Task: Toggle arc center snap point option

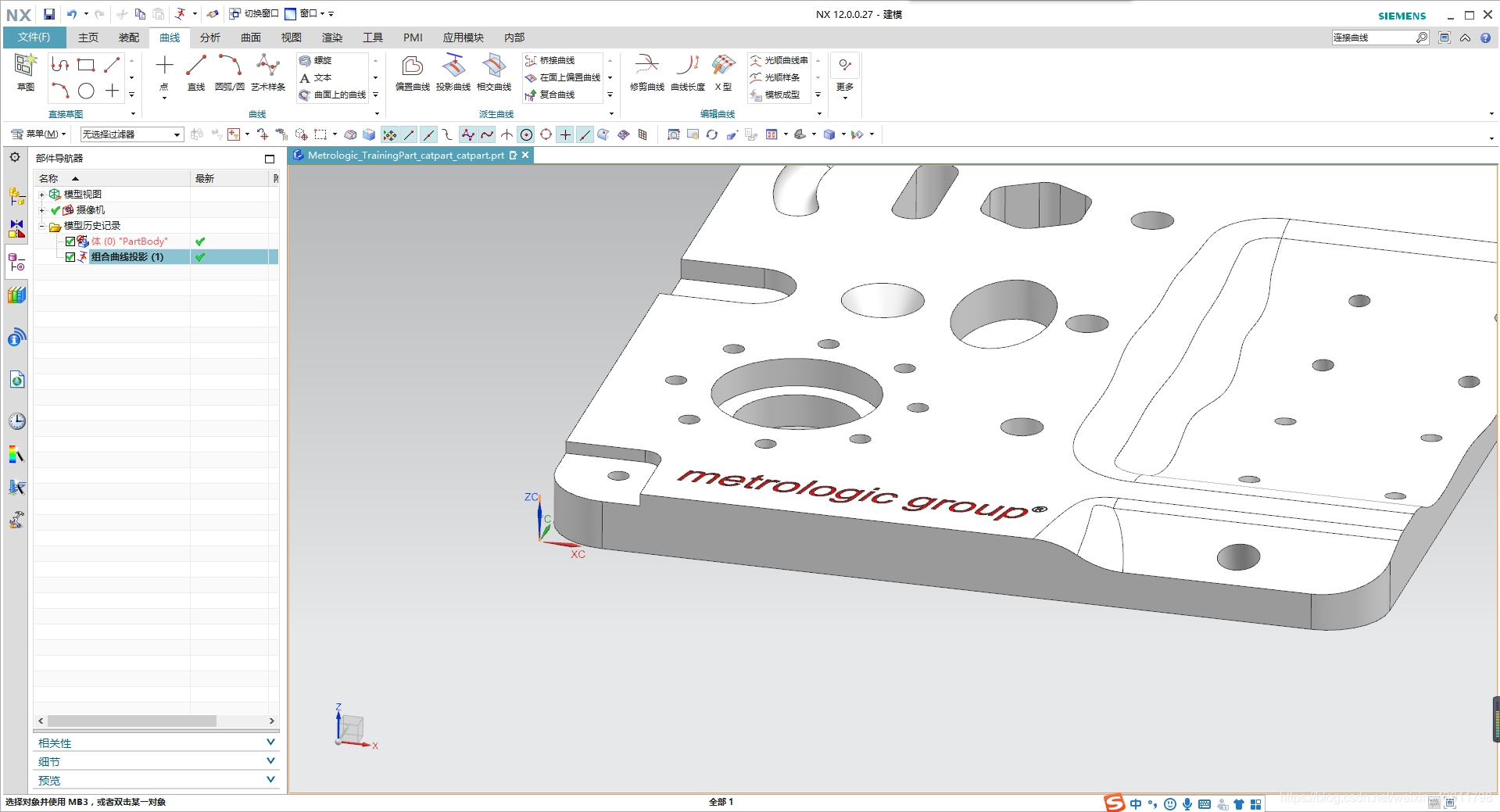Action: coord(526,134)
